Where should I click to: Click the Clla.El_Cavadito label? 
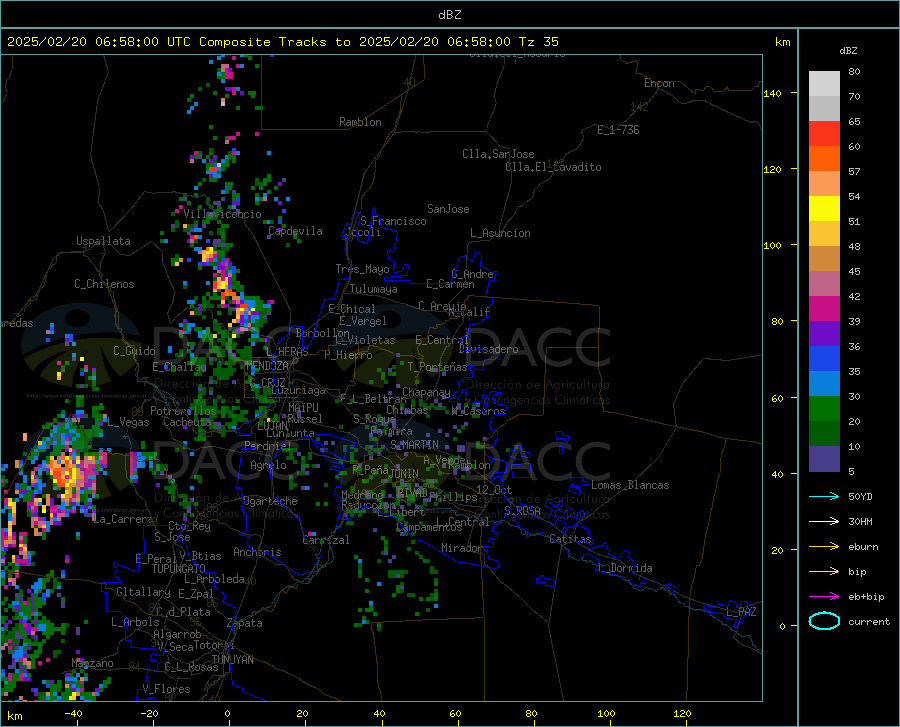pos(553,167)
